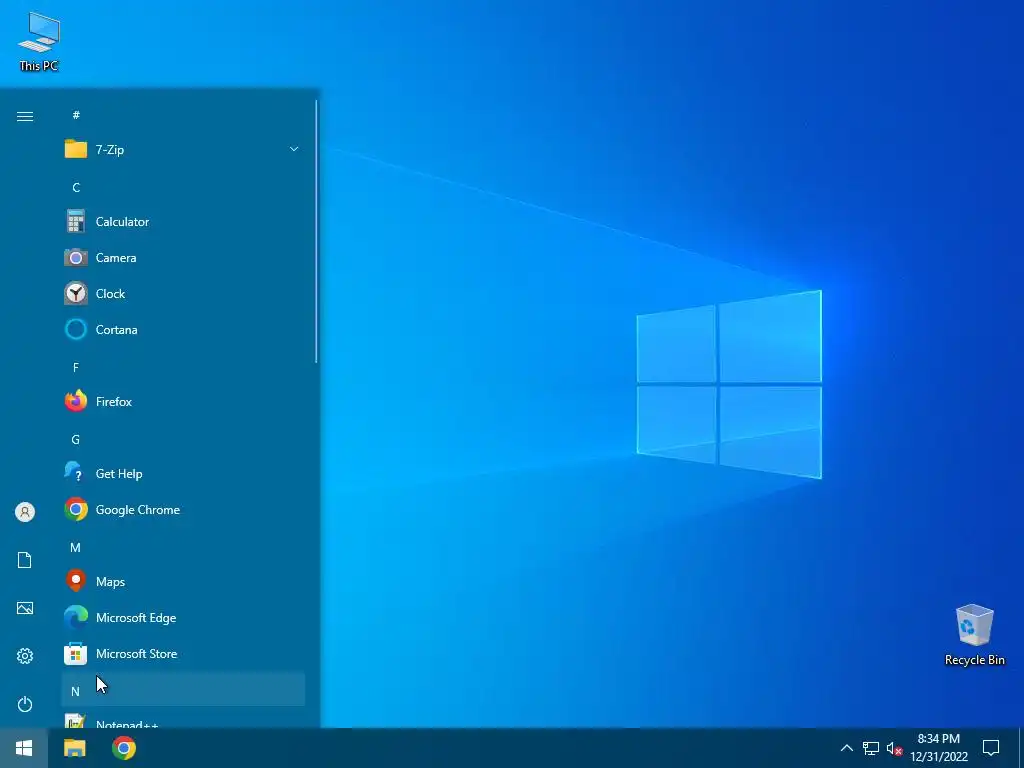1024x768 pixels.
Task: Click the Power button in Start sidebar
Action: click(x=25, y=704)
